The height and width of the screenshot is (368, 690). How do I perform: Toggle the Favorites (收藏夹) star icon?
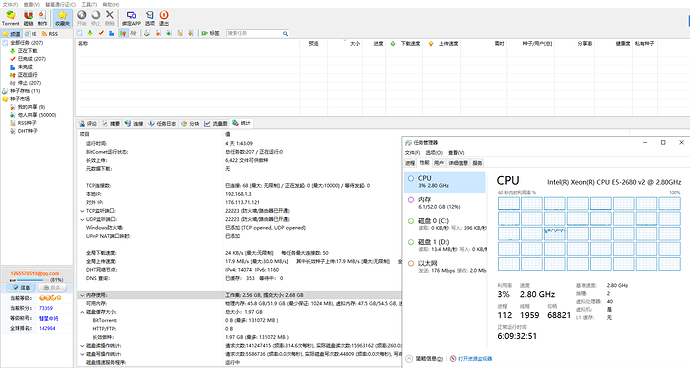[62, 18]
